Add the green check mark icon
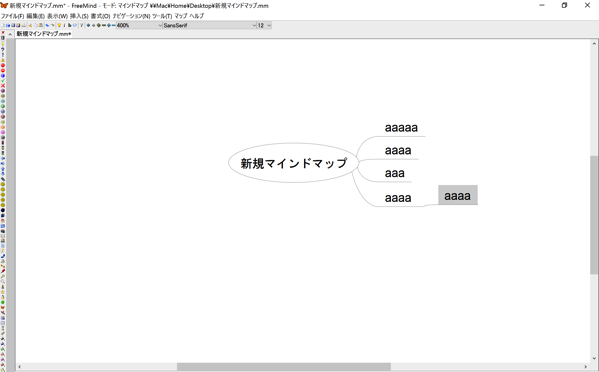Screen dimensions: 599x372 (3, 81)
